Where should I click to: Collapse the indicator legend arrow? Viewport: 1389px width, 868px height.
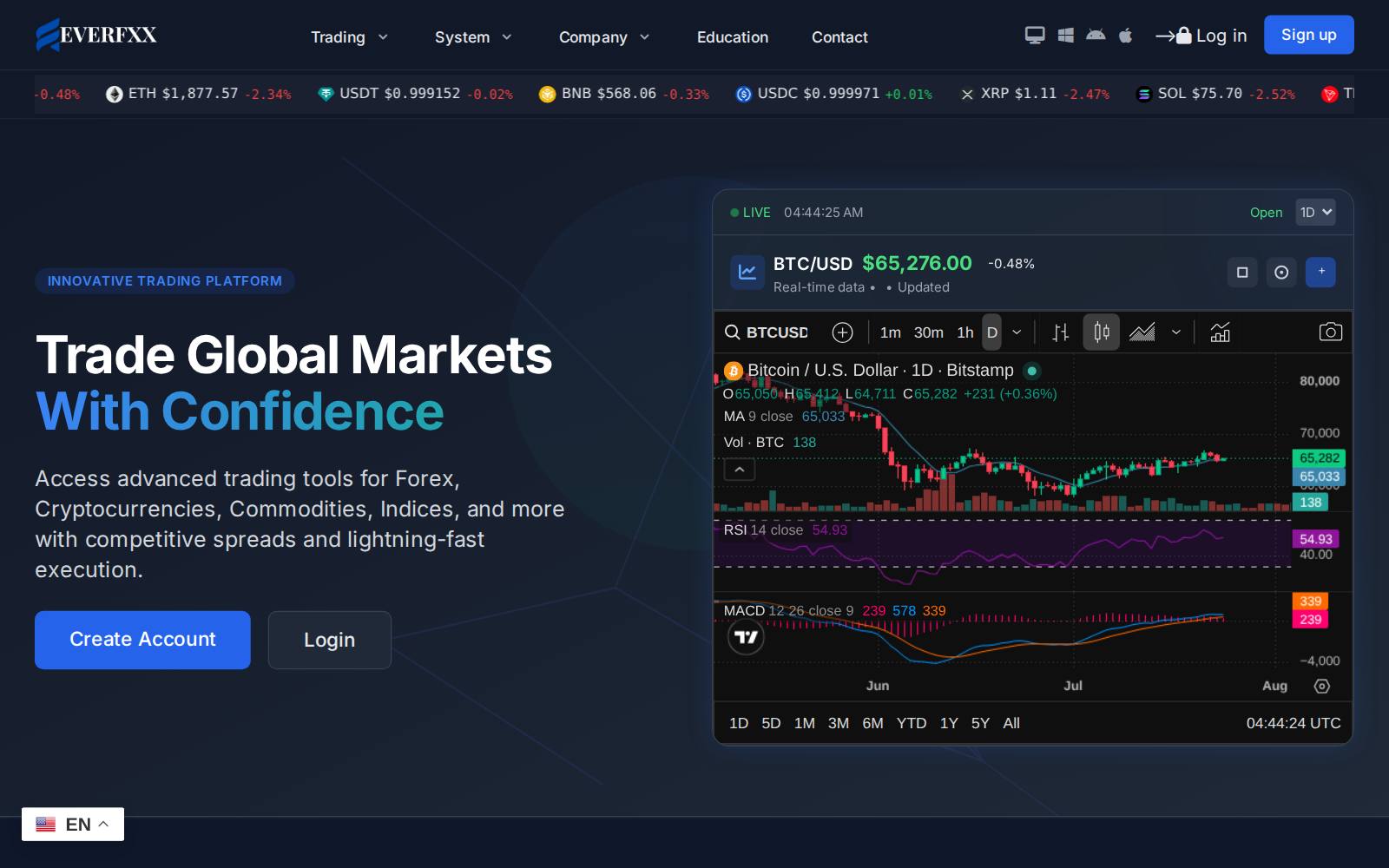click(740, 470)
